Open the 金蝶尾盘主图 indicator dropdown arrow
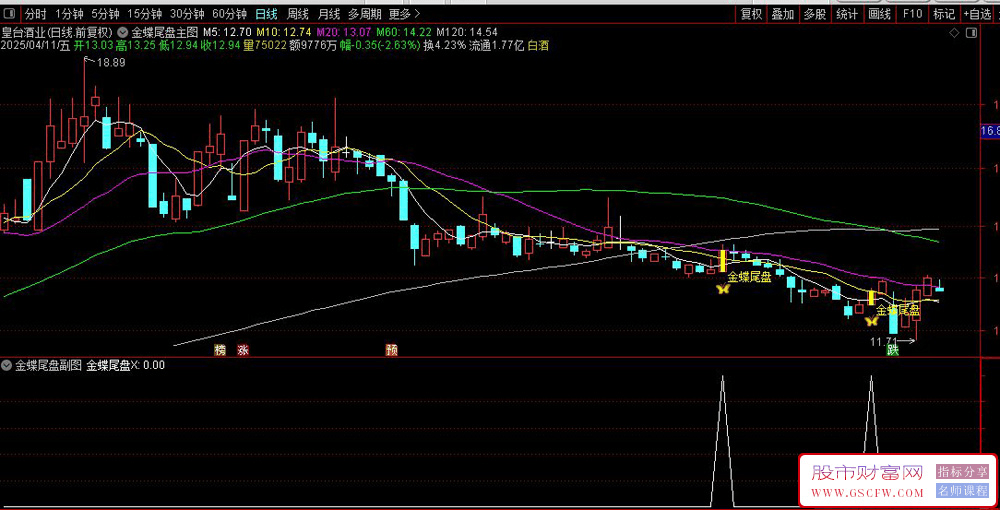Viewport: 1000px width, 510px height. 121,32
